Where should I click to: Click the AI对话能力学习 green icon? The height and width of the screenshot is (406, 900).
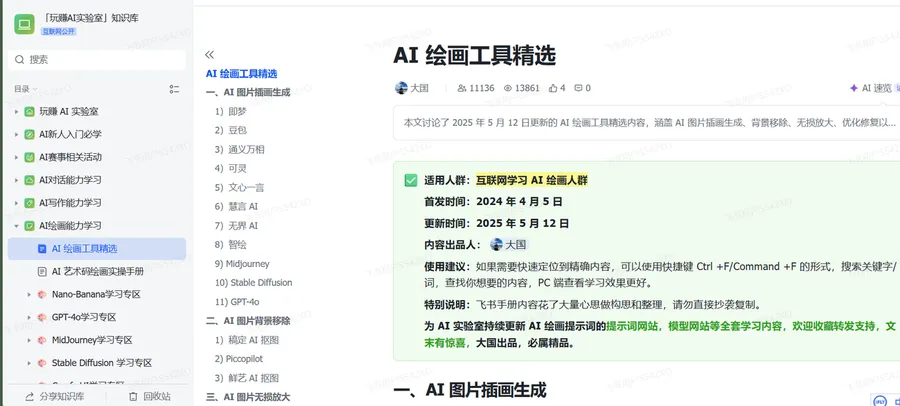(29, 180)
